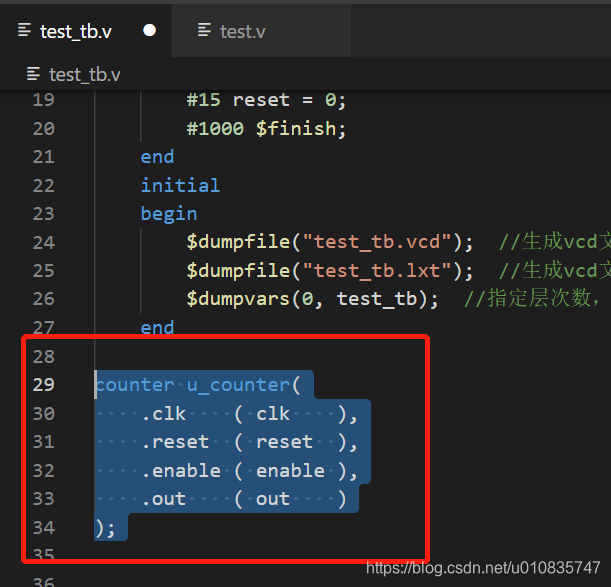
Task: Click the '#1000 $finish;' code line
Action: (266, 129)
